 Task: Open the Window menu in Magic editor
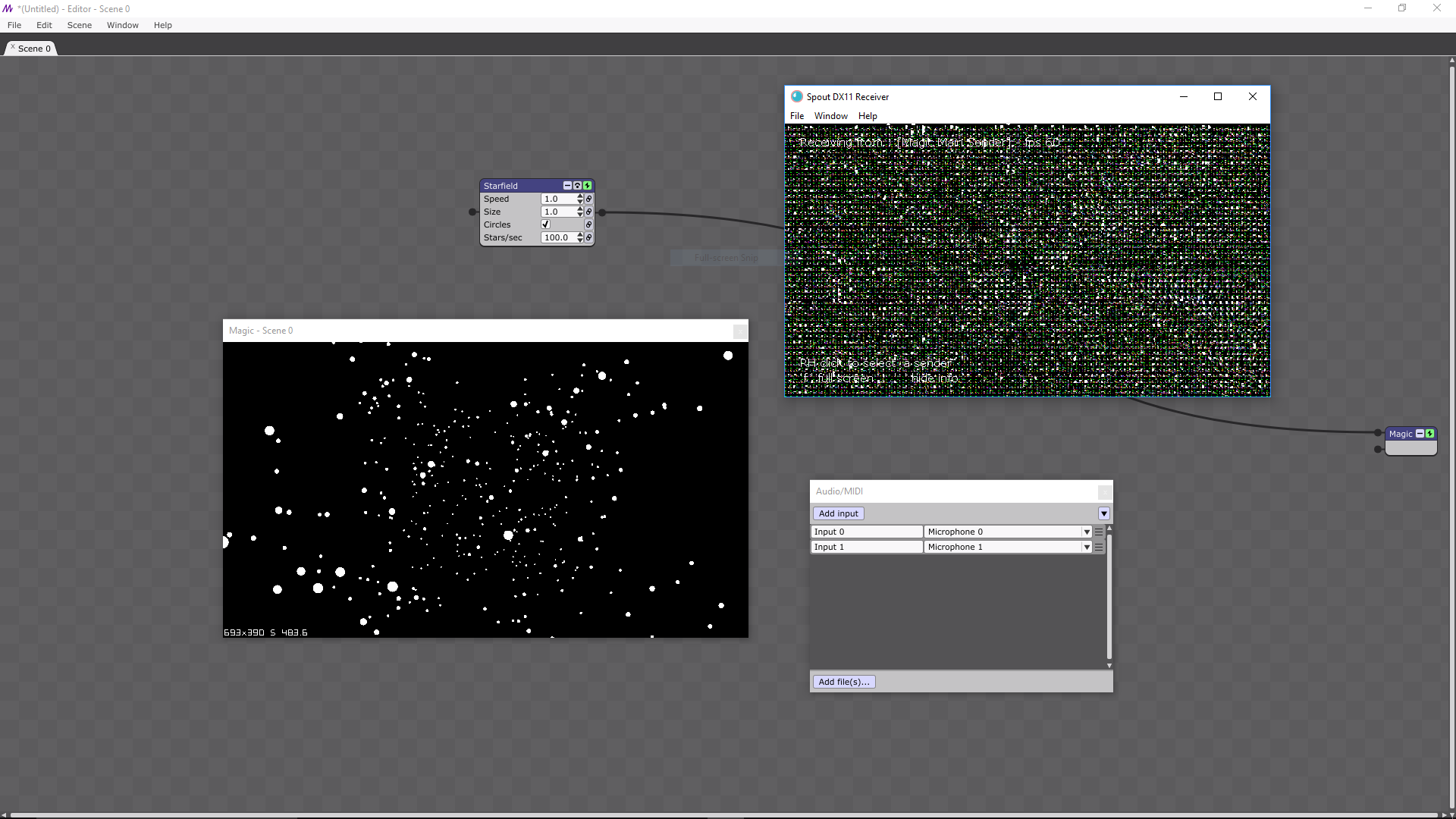point(123,25)
